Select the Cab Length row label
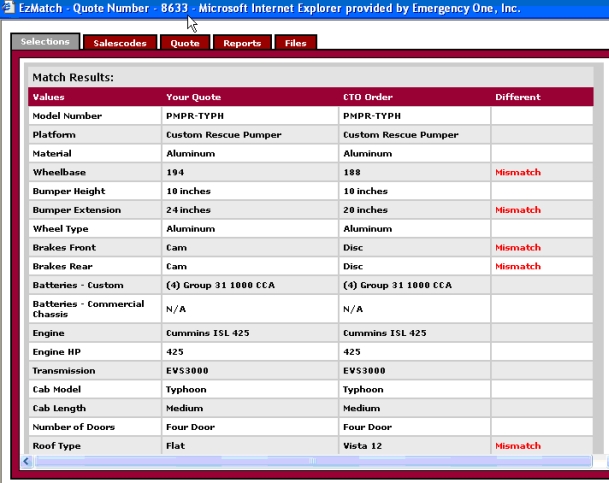This screenshot has height=483, width=609. [59, 408]
